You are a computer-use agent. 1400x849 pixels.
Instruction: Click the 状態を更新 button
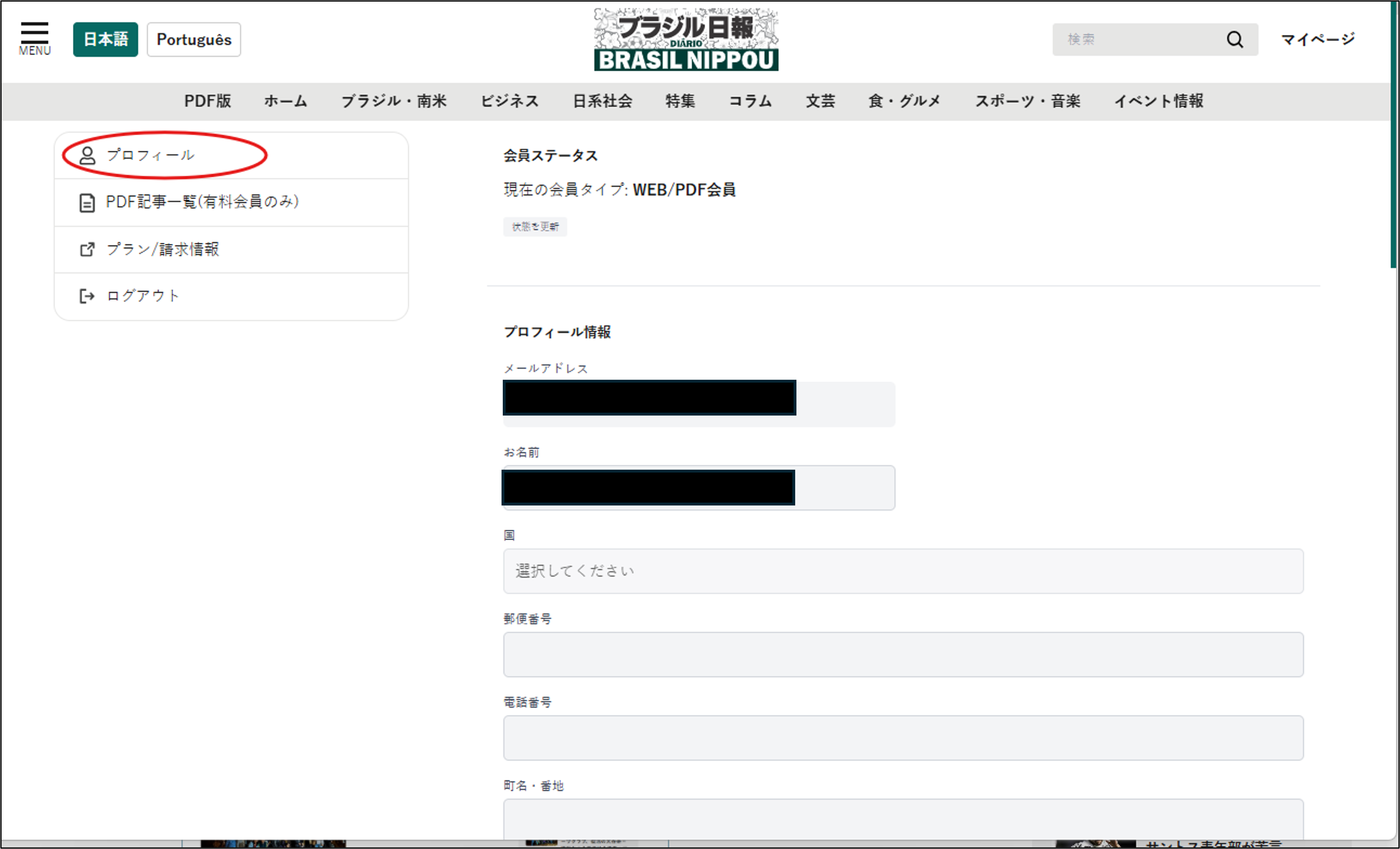(535, 227)
